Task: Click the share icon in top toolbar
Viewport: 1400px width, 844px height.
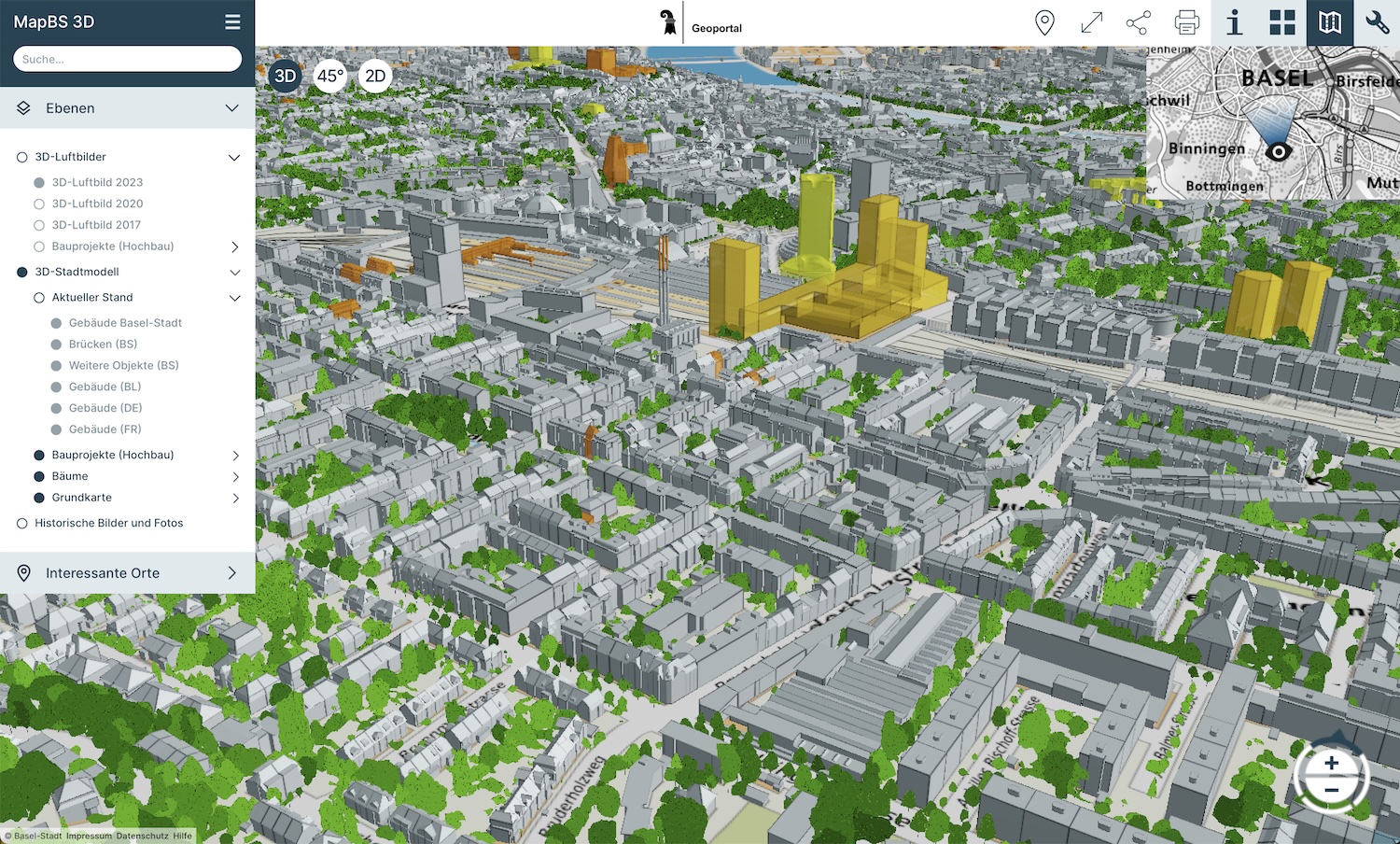Action: 1138,22
